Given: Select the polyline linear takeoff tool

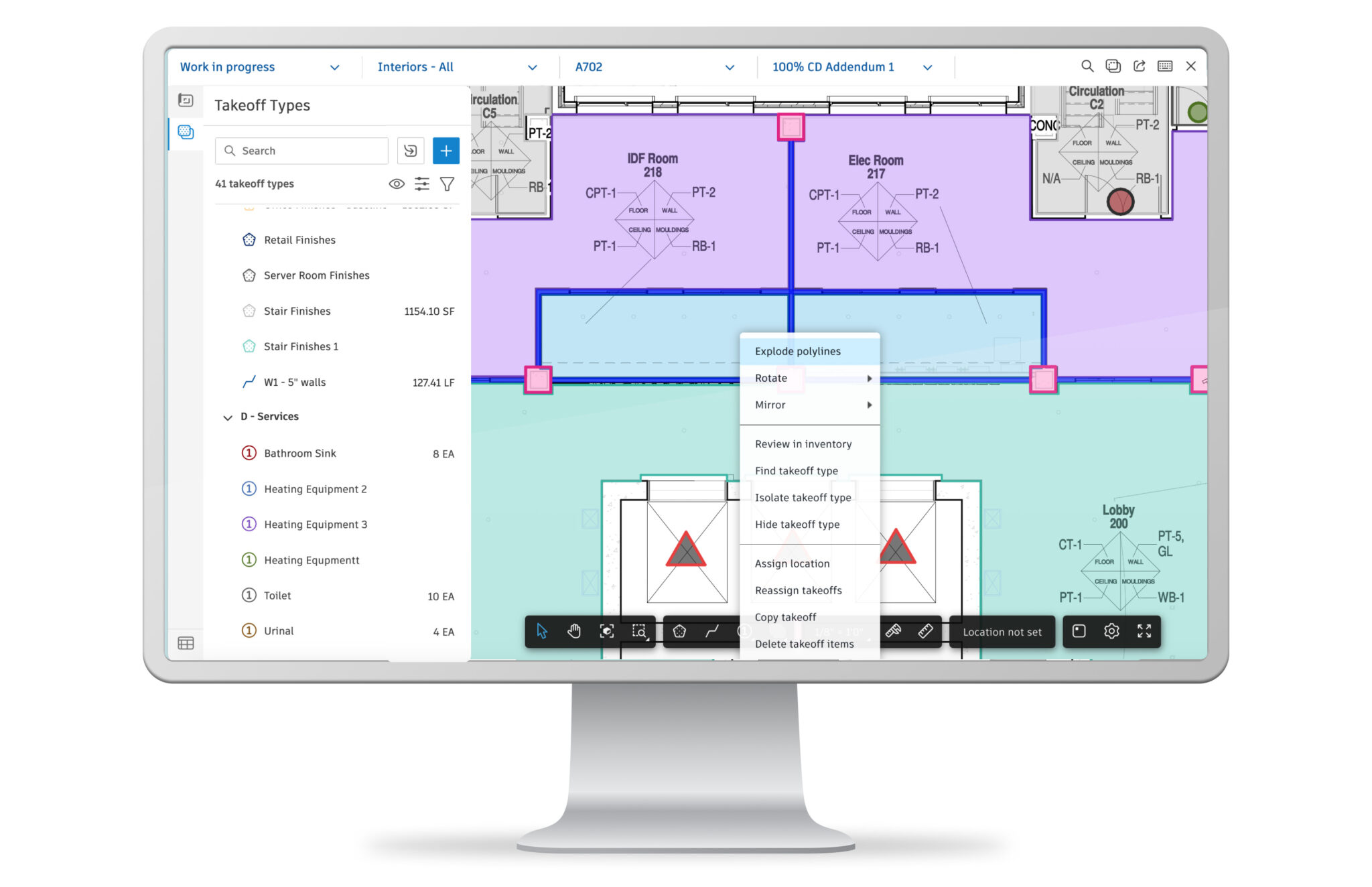Looking at the screenshot, I should pos(712,630).
